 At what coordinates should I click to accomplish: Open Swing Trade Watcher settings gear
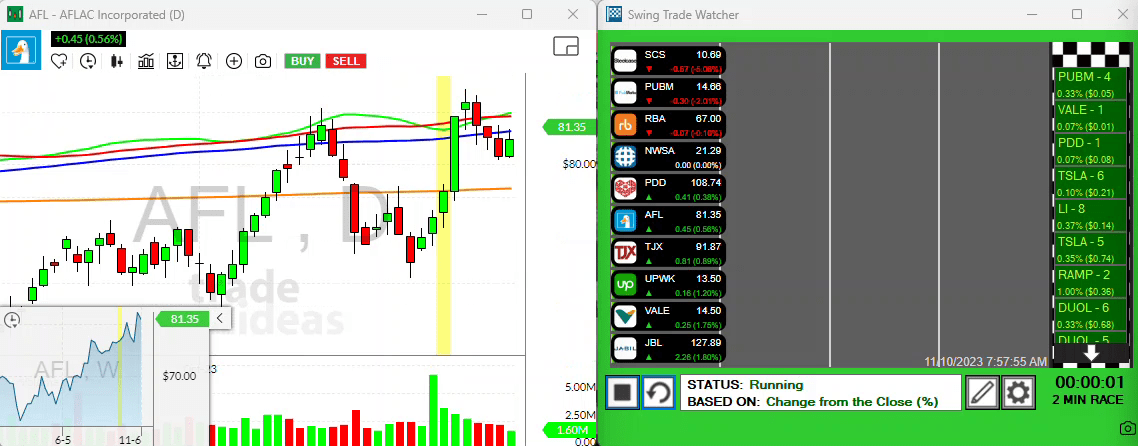coord(1018,392)
